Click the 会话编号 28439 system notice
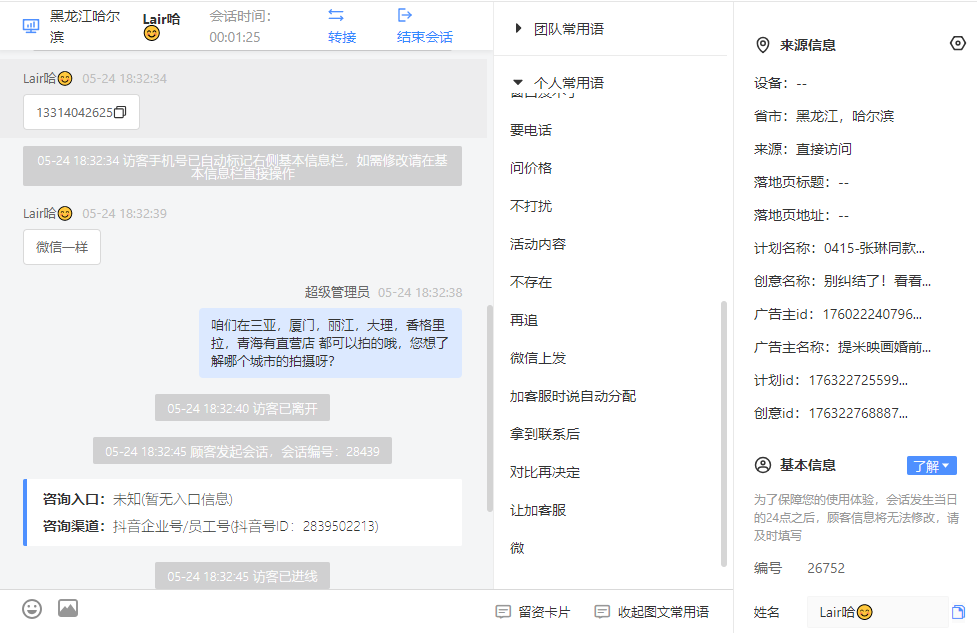 [x=242, y=451]
